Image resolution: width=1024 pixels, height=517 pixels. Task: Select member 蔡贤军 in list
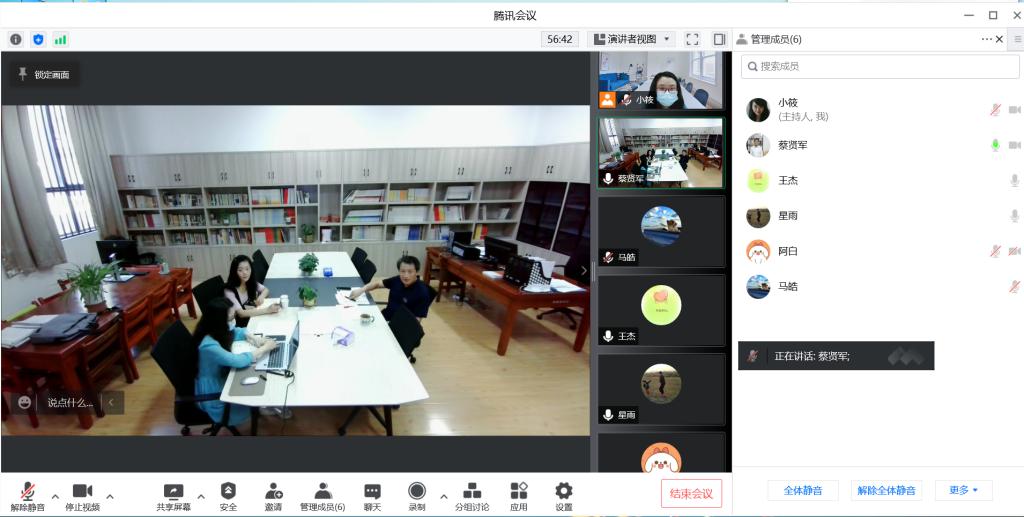point(793,145)
